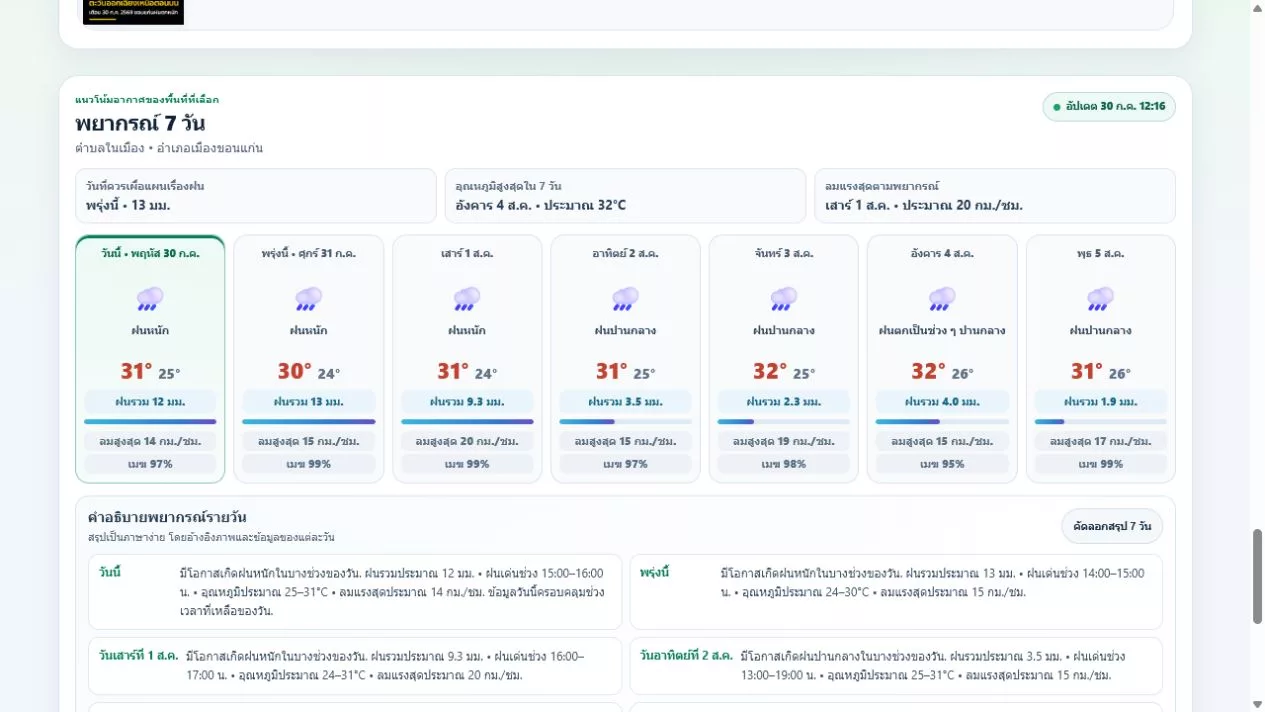Click the rain cloud icon for today (พฤหัส 30 ก.ค.)
Viewport: 1265px width, 712px height.
point(150,298)
